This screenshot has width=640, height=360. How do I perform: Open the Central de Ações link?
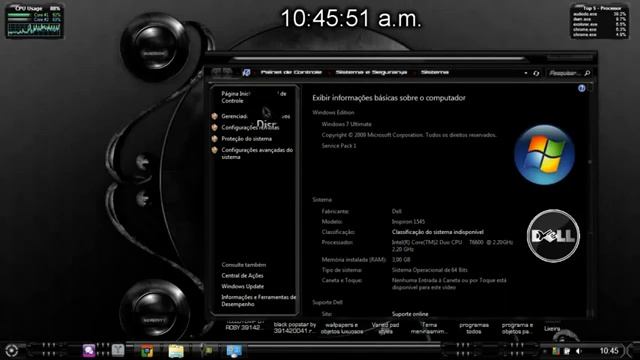click(x=242, y=276)
